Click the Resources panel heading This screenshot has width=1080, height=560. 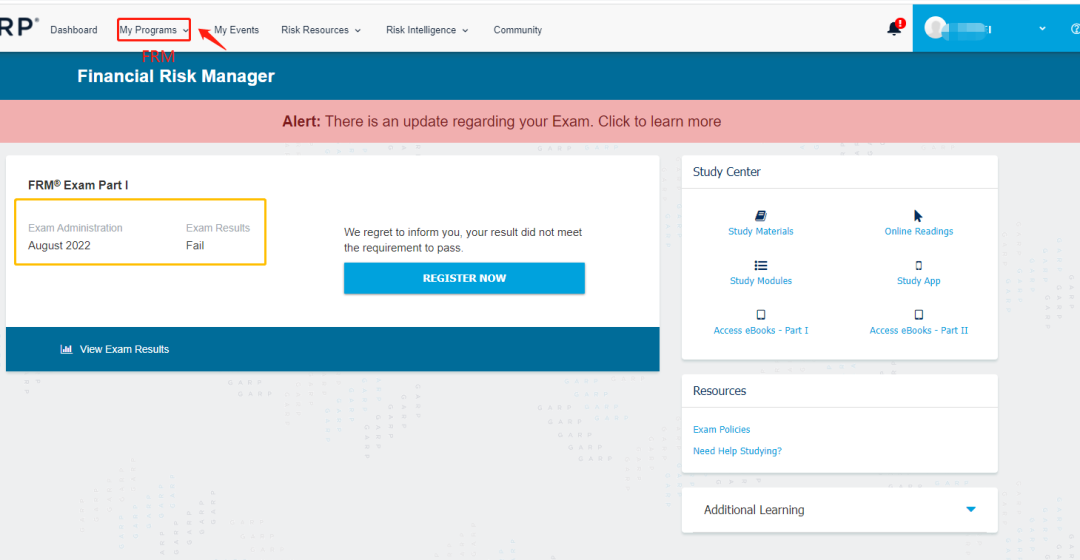pos(719,391)
